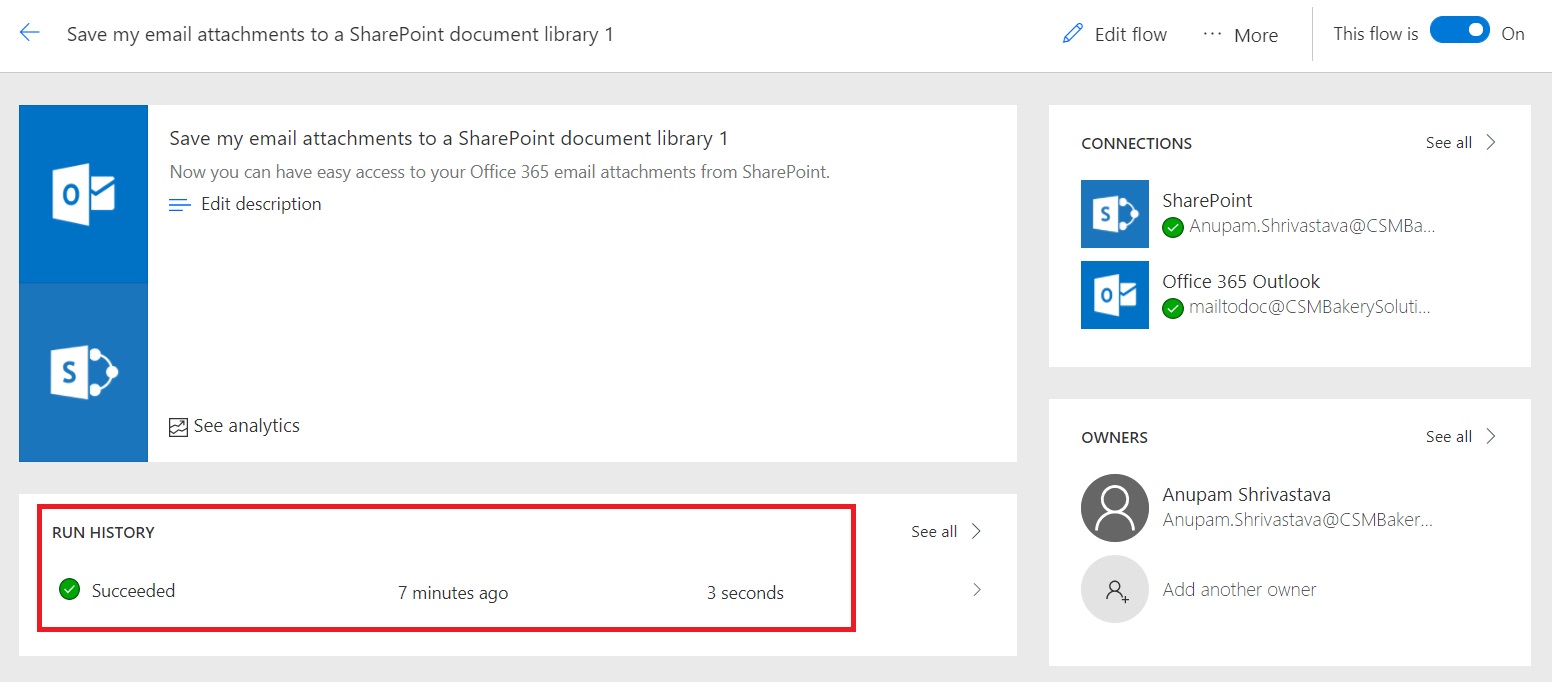Viewport: 1552px width, 682px height.
Task: Click Outlook connection green status check
Action: [x=1173, y=309]
